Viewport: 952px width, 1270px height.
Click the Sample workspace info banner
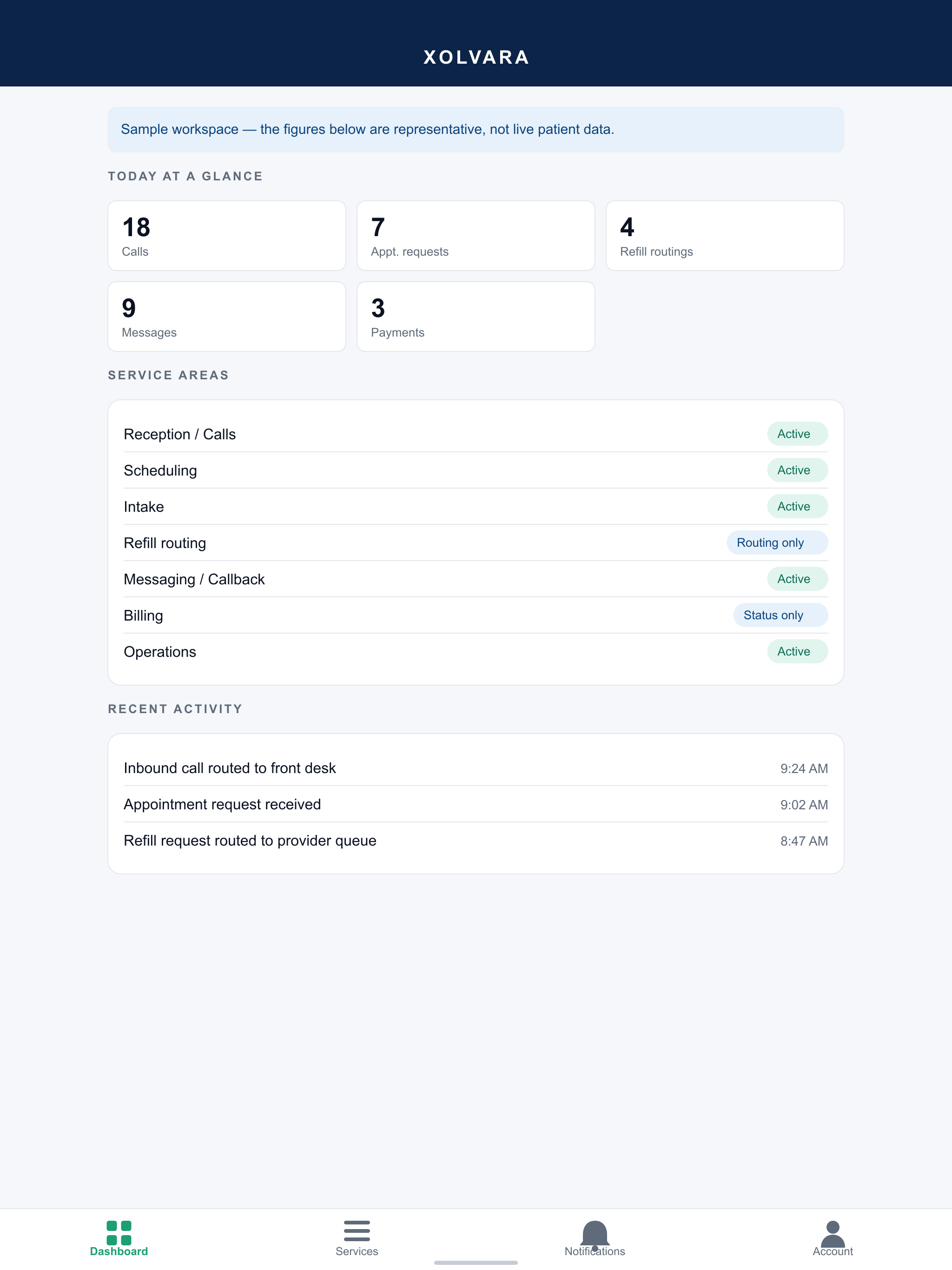click(x=476, y=129)
